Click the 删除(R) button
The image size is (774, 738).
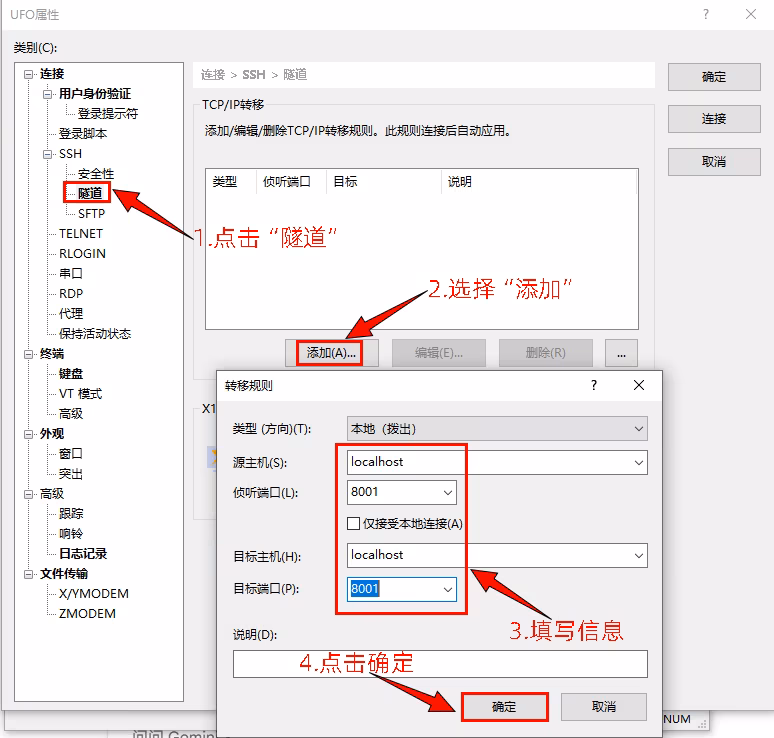point(545,353)
